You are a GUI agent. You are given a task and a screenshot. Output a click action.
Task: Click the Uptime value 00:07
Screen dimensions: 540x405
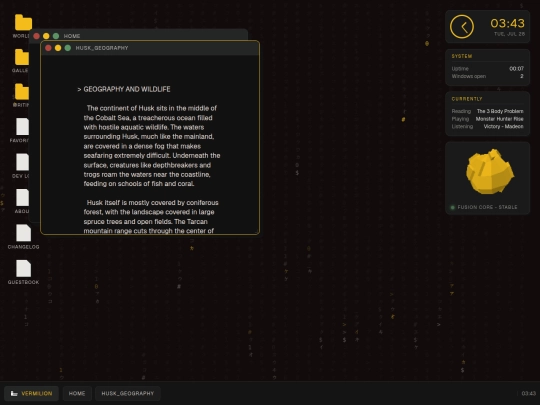517,69
